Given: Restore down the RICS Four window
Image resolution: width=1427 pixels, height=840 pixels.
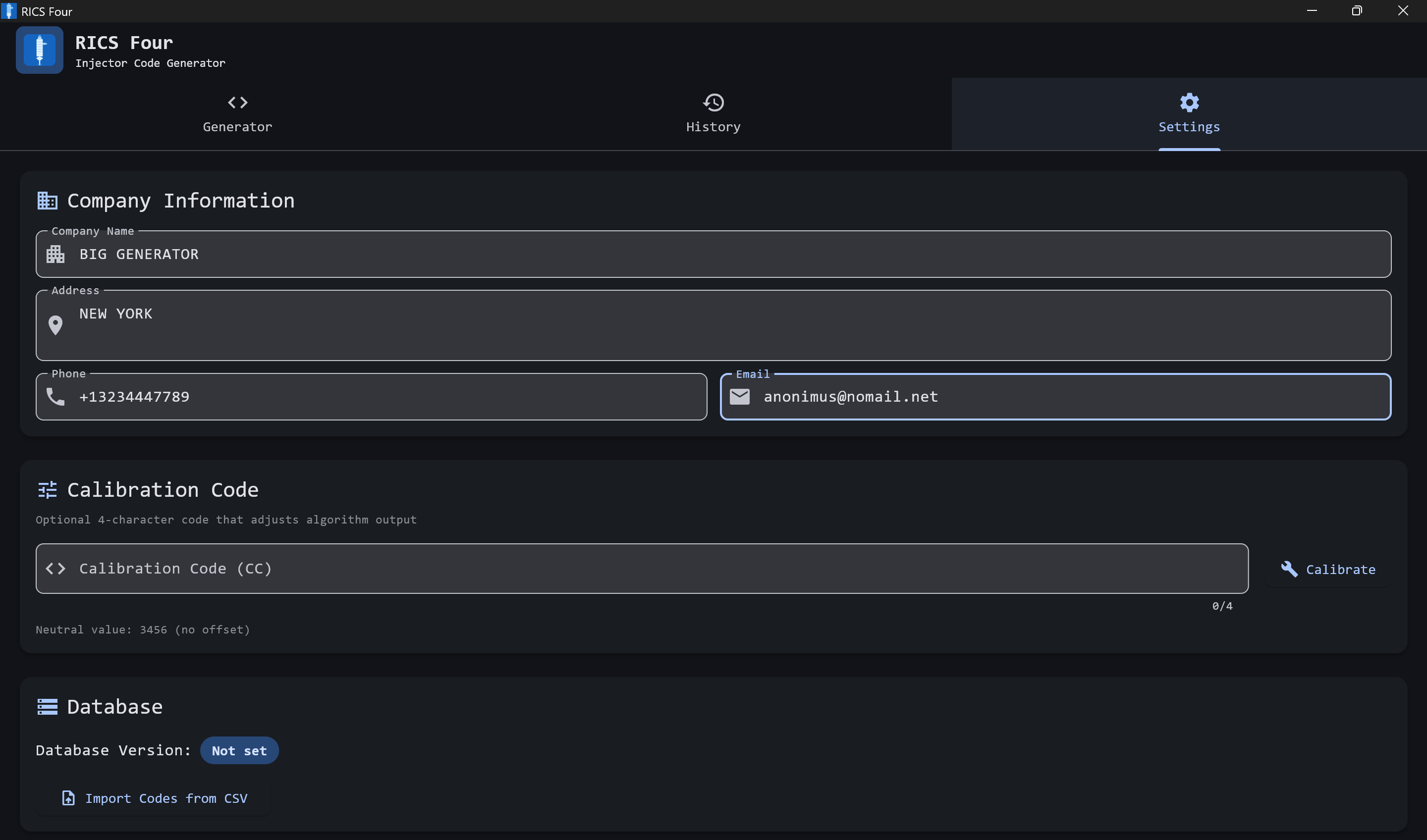Looking at the screenshot, I should (1357, 11).
